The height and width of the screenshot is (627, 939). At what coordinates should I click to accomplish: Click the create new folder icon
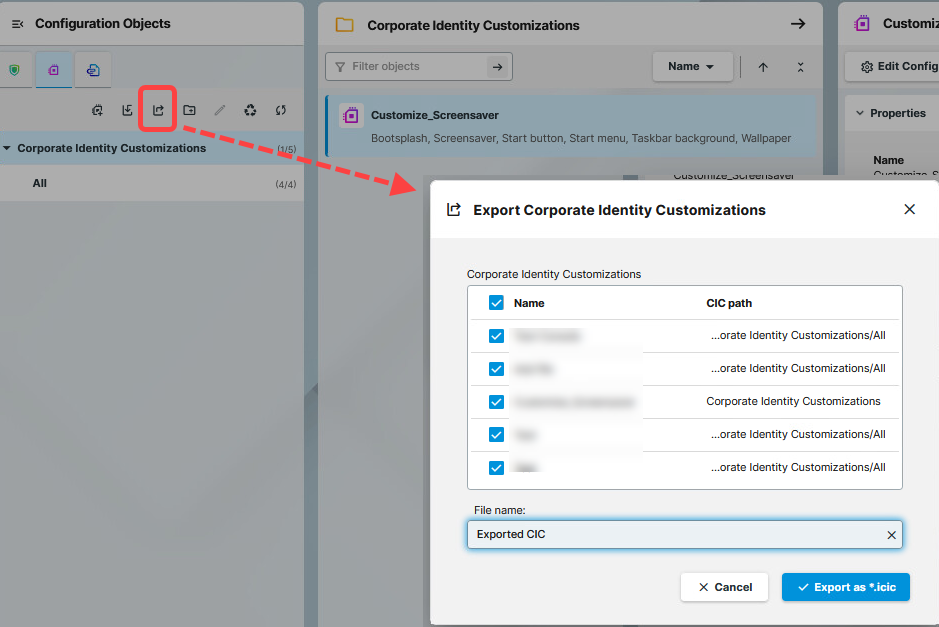[189, 110]
